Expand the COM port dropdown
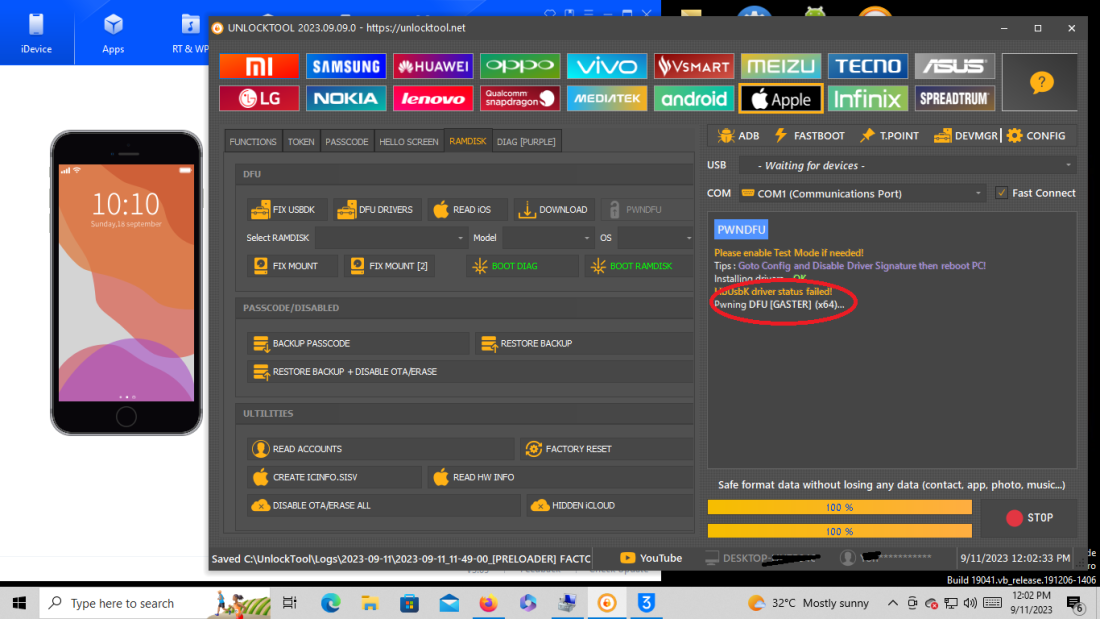1100x619 pixels. pos(862,193)
